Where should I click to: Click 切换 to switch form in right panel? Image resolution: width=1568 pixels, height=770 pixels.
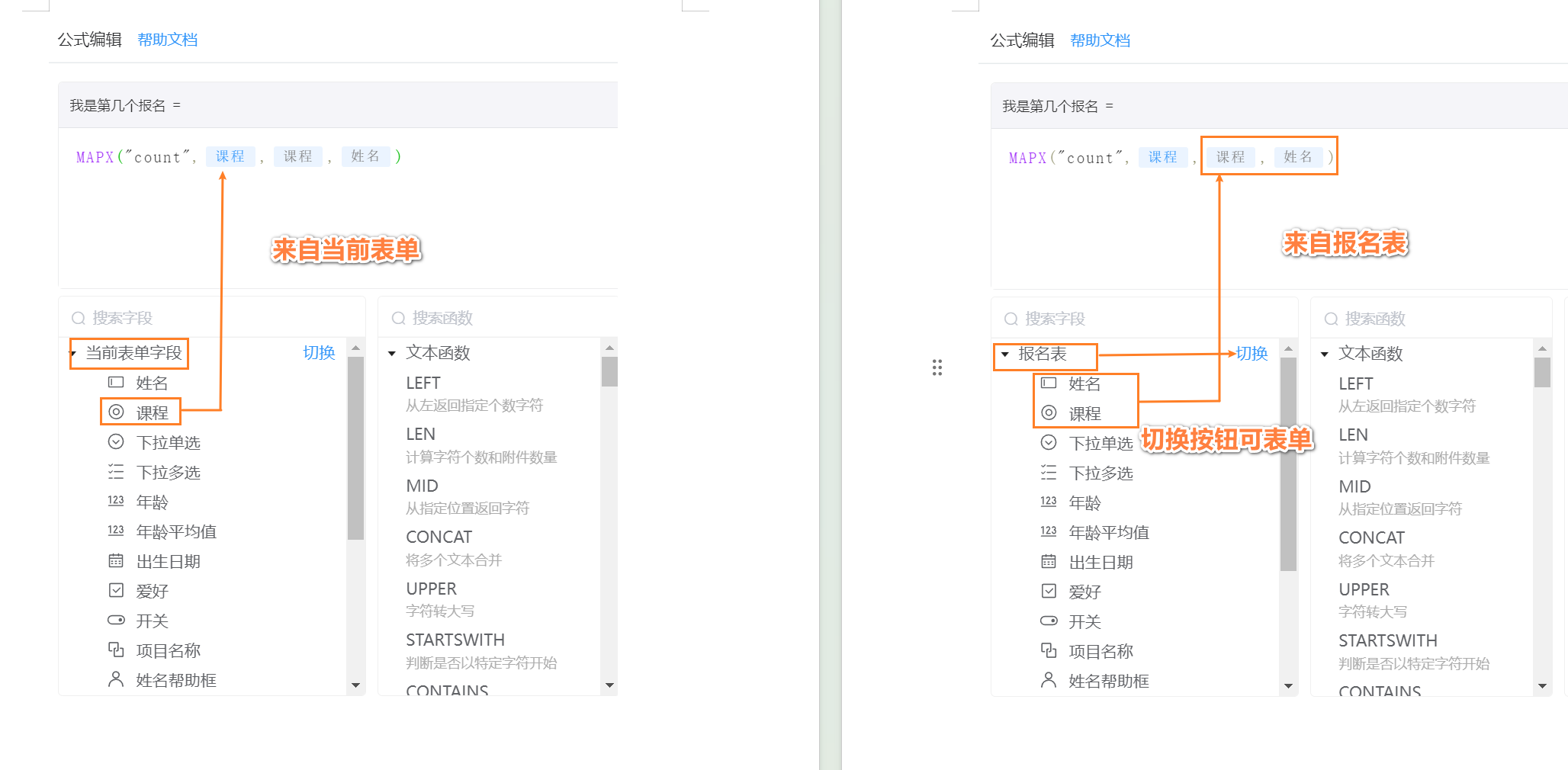tap(1252, 354)
